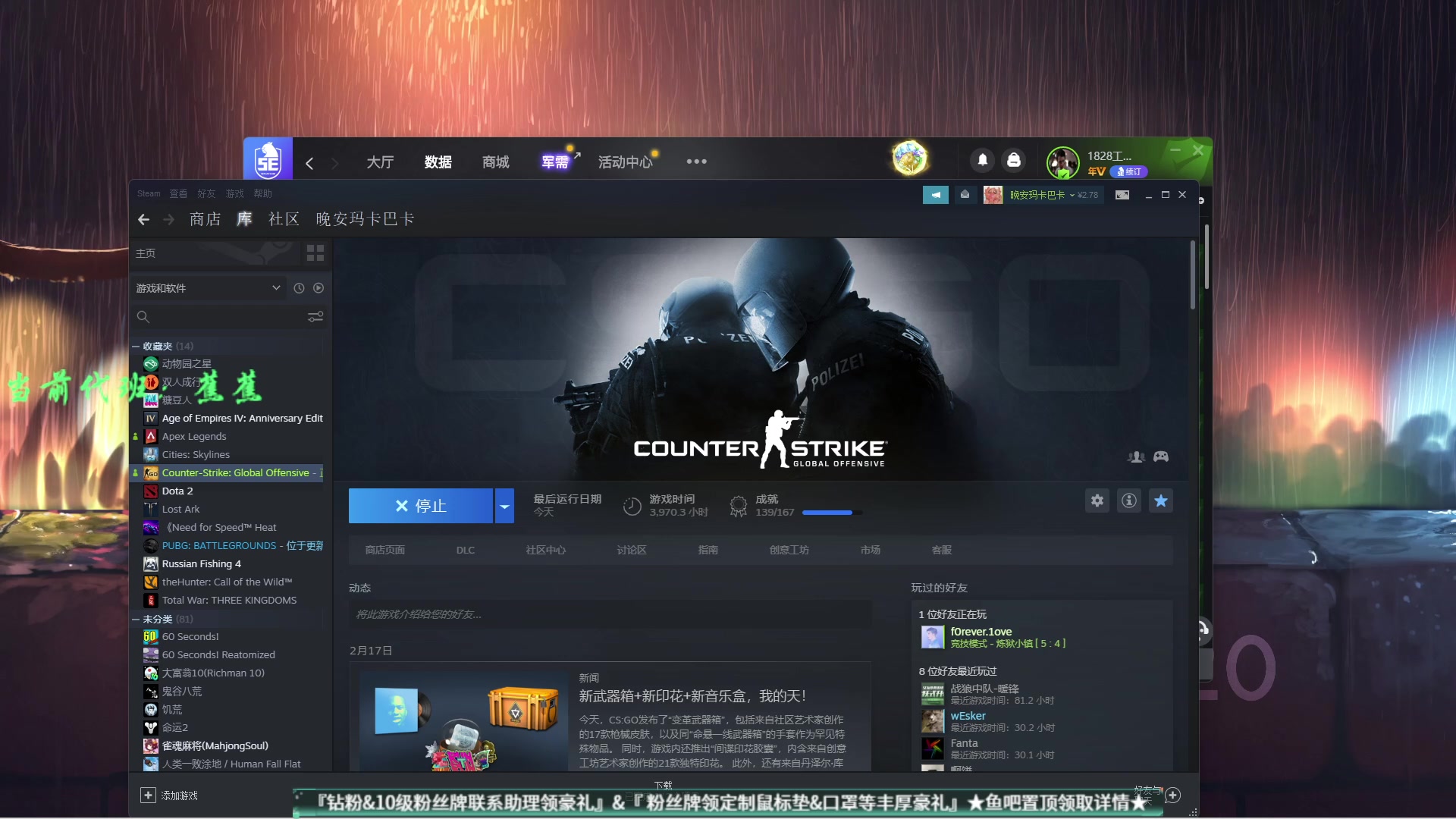Open the Steam View menu
This screenshot has width=1456, height=819.
point(178,194)
